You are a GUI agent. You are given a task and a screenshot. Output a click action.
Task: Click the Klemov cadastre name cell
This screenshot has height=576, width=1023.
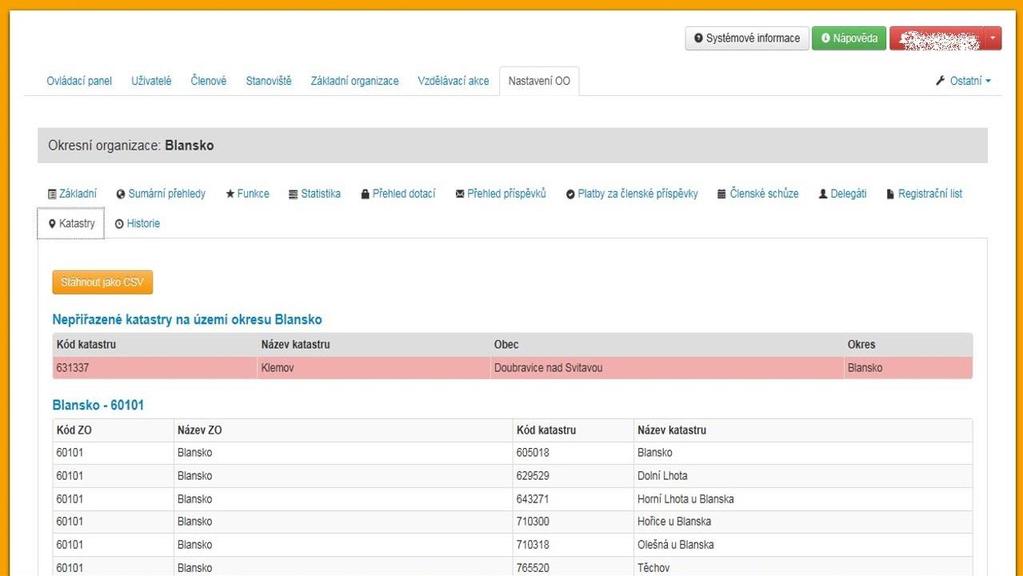click(x=373, y=368)
